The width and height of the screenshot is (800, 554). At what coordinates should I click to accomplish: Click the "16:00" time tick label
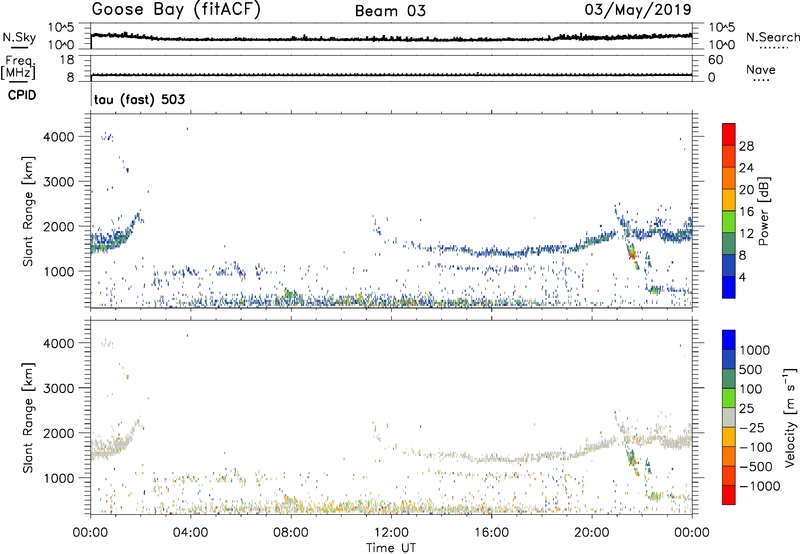[492, 533]
